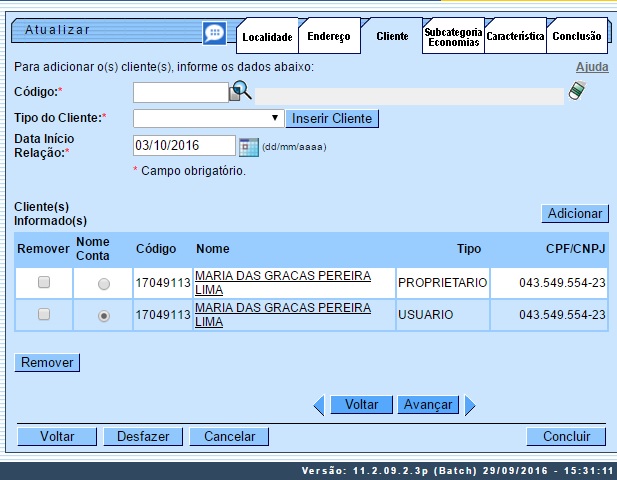Click into the Código input field
Image resolution: width=617 pixels, height=480 pixels.
click(x=180, y=92)
